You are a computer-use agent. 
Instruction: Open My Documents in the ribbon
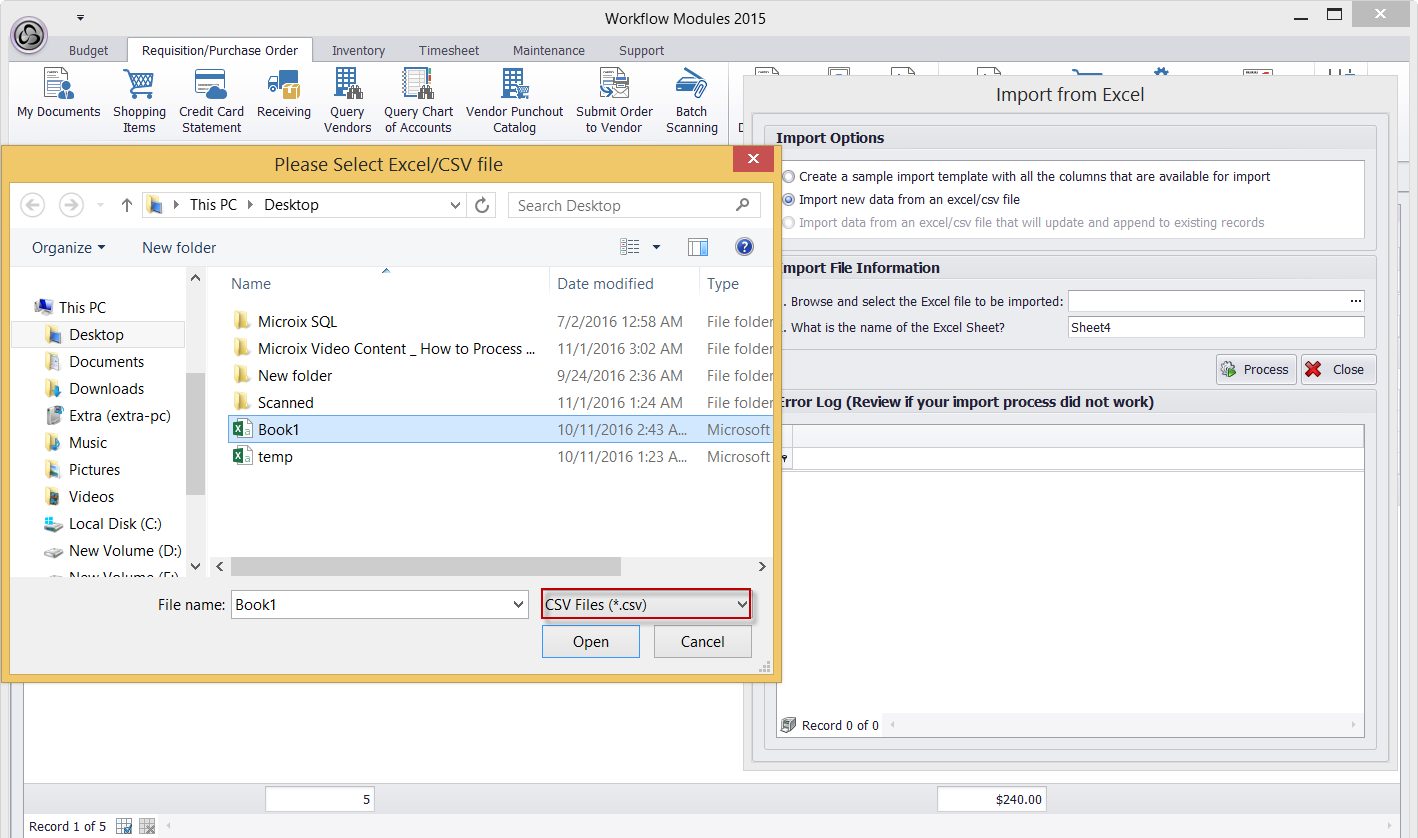click(58, 96)
